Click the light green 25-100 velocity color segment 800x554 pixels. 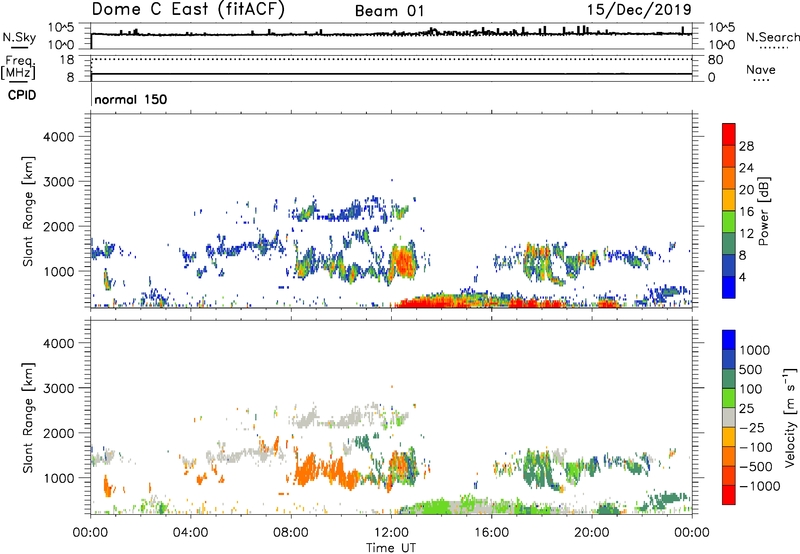729,398
